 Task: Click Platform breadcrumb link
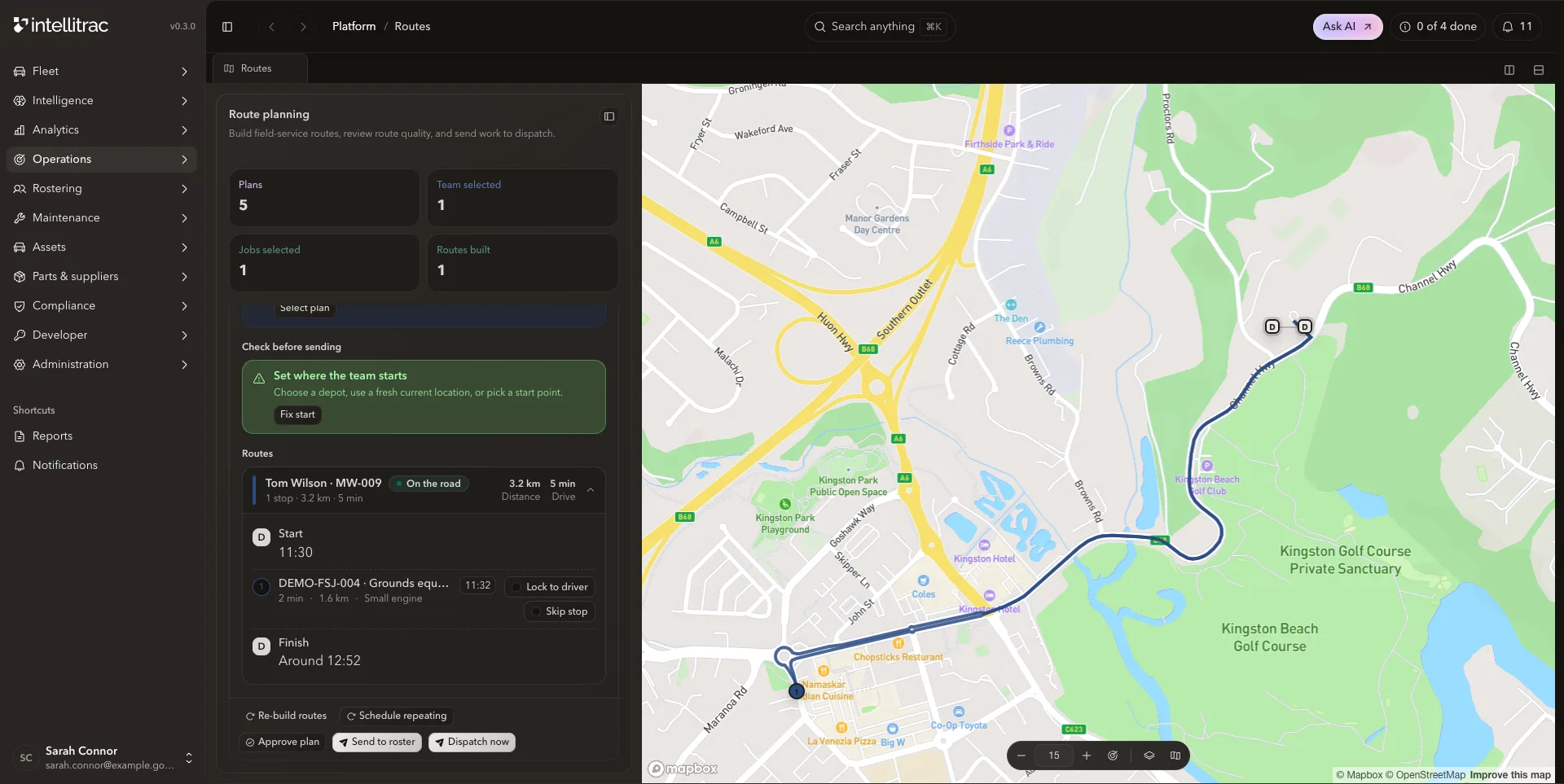pyautogui.click(x=354, y=27)
